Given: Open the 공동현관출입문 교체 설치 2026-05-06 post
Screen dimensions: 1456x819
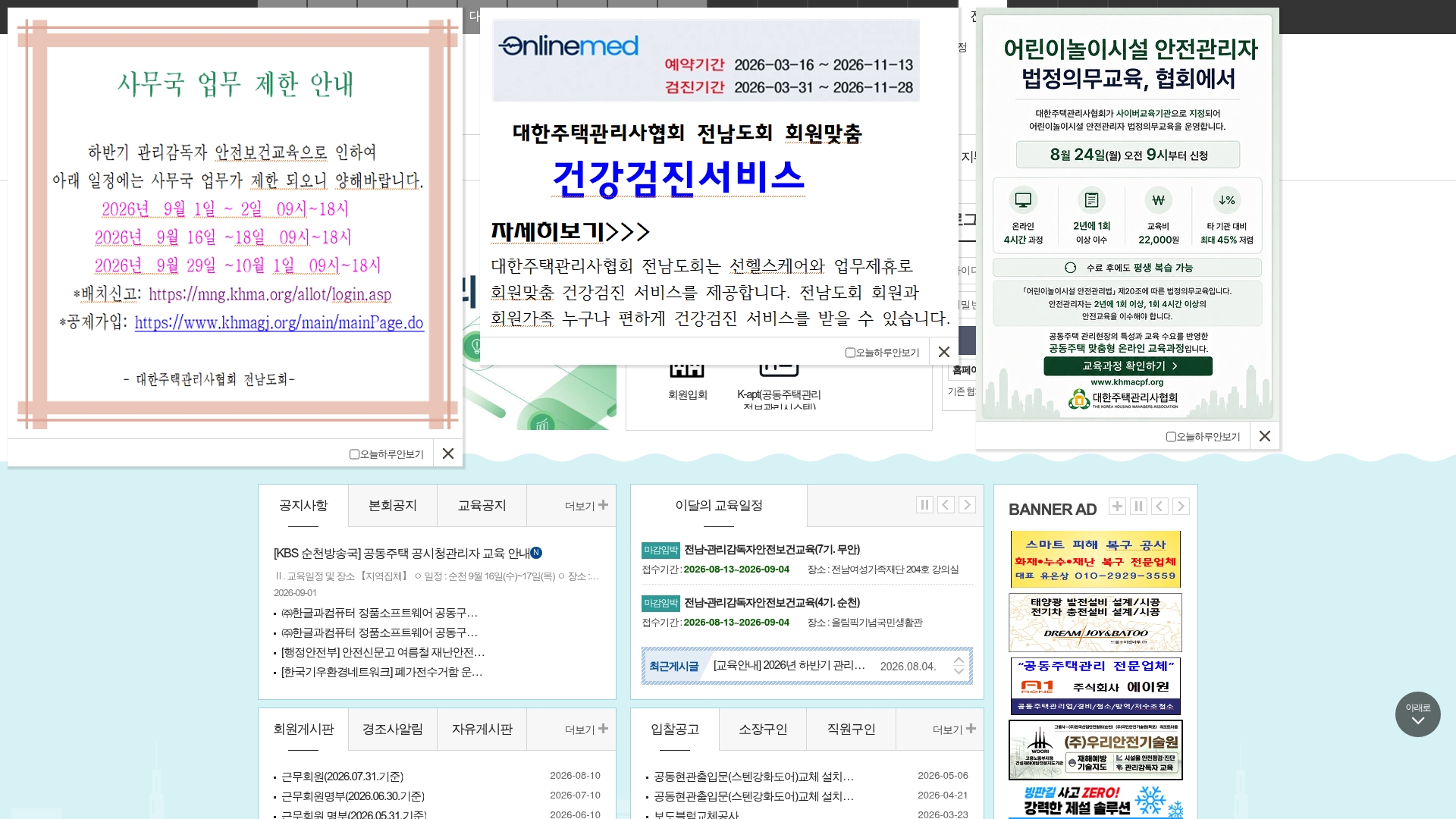Looking at the screenshot, I should [754, 777].
